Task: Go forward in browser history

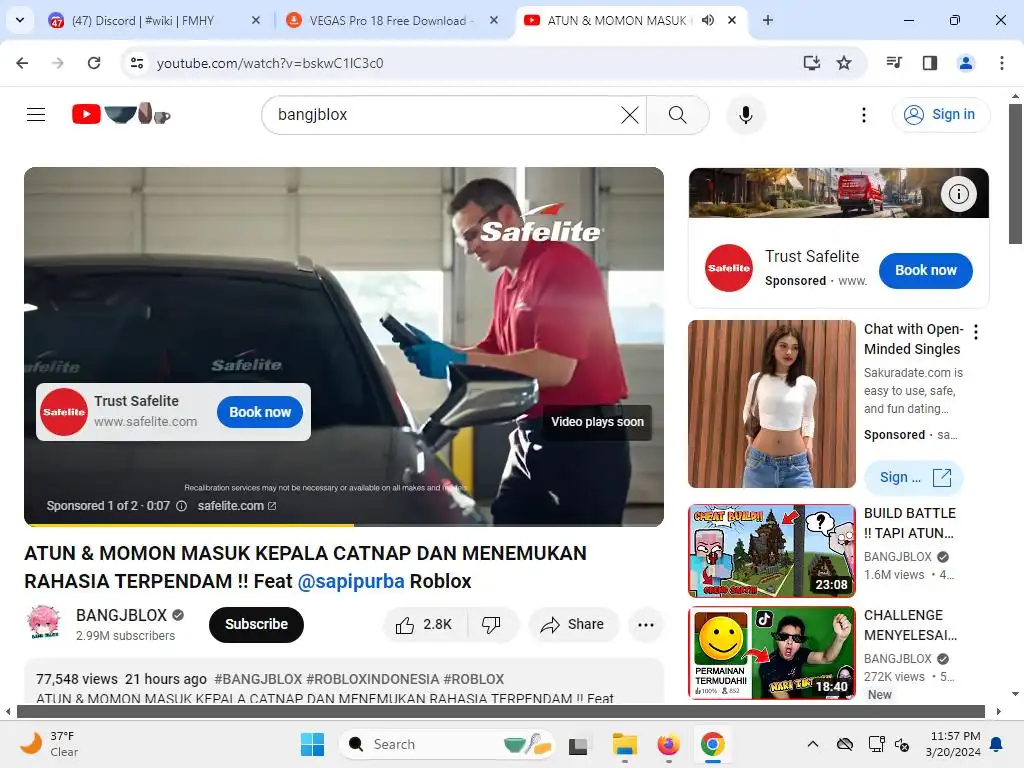Action: (58, 63)
